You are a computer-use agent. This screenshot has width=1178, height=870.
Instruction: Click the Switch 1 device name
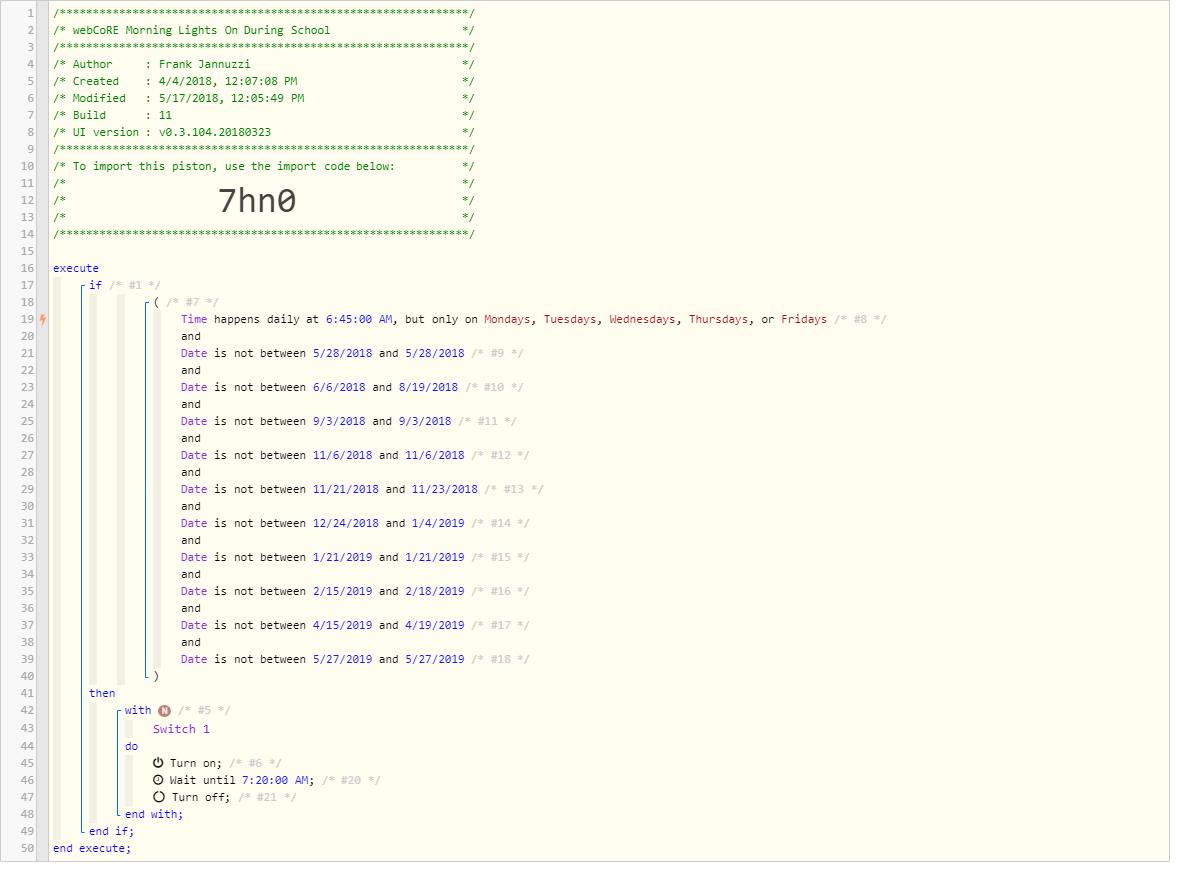coord(181,731)
